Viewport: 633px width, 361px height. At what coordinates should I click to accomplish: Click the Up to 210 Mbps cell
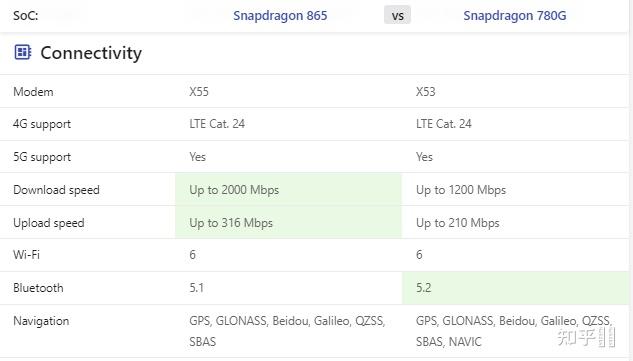[x=516, y=222]
